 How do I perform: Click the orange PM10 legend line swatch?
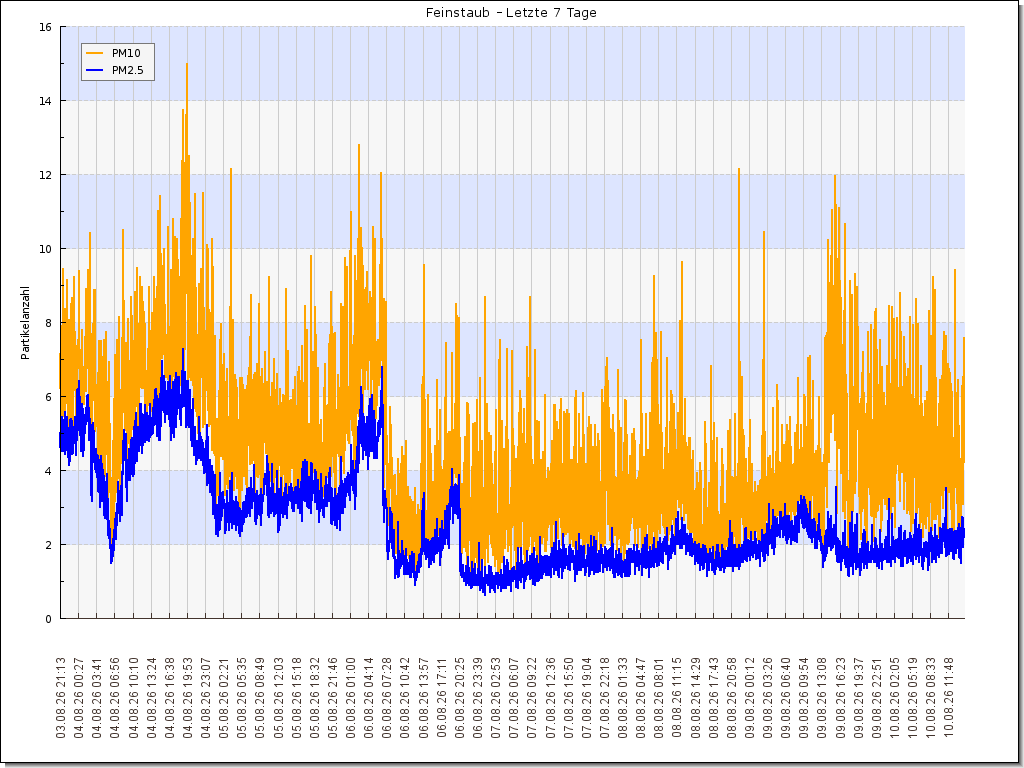click(95, 54)
